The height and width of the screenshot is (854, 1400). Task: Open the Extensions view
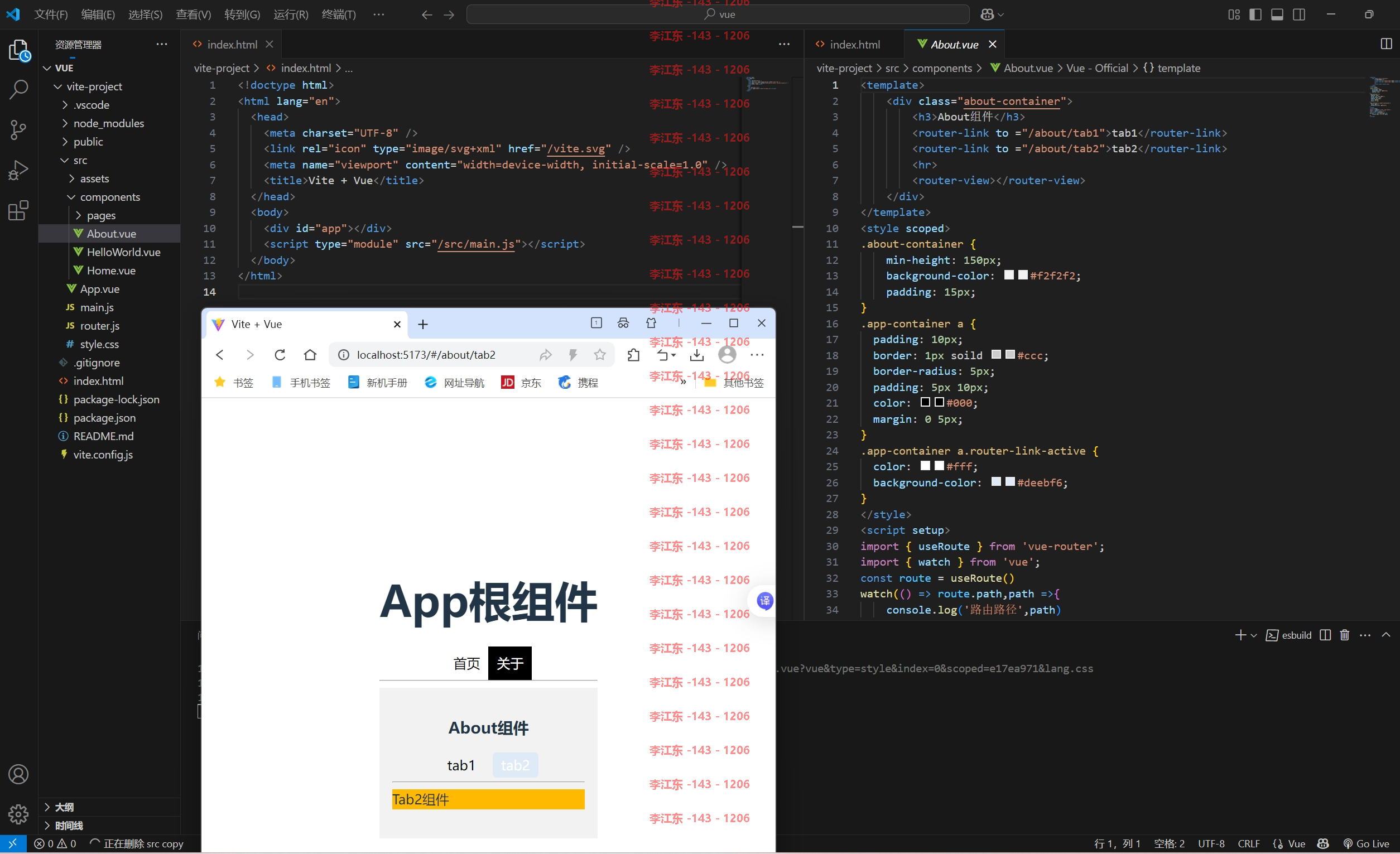19,211
